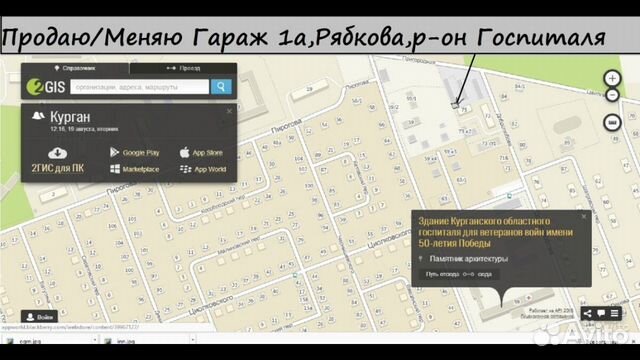640x360 pixels.
Task: Open the Marketplace link
Action: pyautogui.click(x=141, y=169)
